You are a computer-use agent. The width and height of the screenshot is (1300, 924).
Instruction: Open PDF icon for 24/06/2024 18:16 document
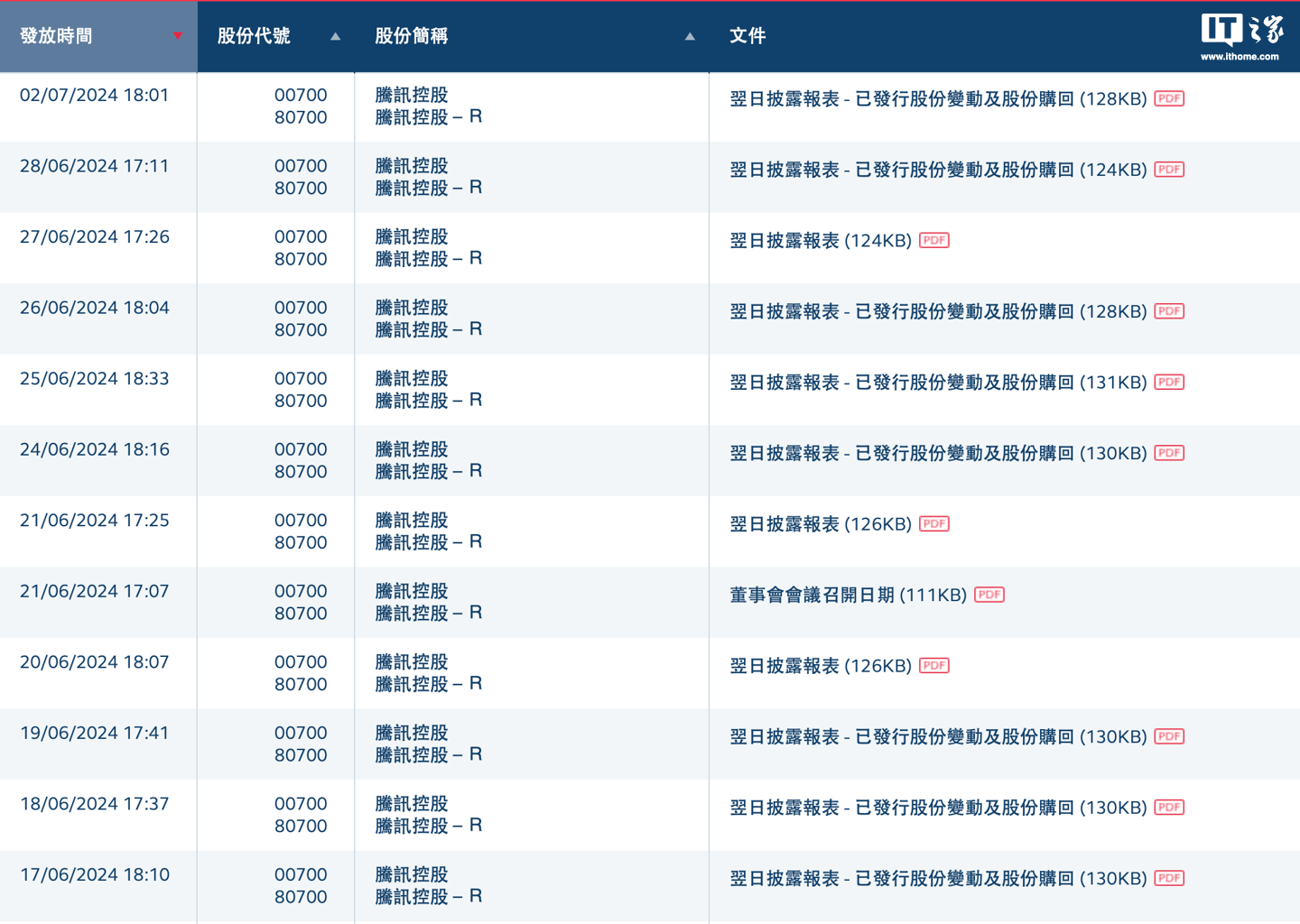coord(1169,453)
